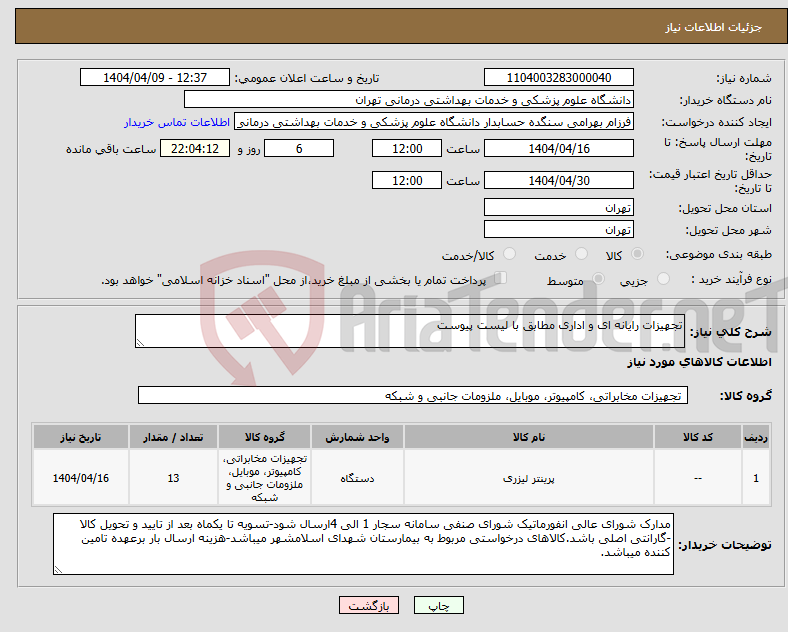This screenshot has height=632, width=788.
Task: Click the price validity 12:00 time field
Action: point(407,180)
